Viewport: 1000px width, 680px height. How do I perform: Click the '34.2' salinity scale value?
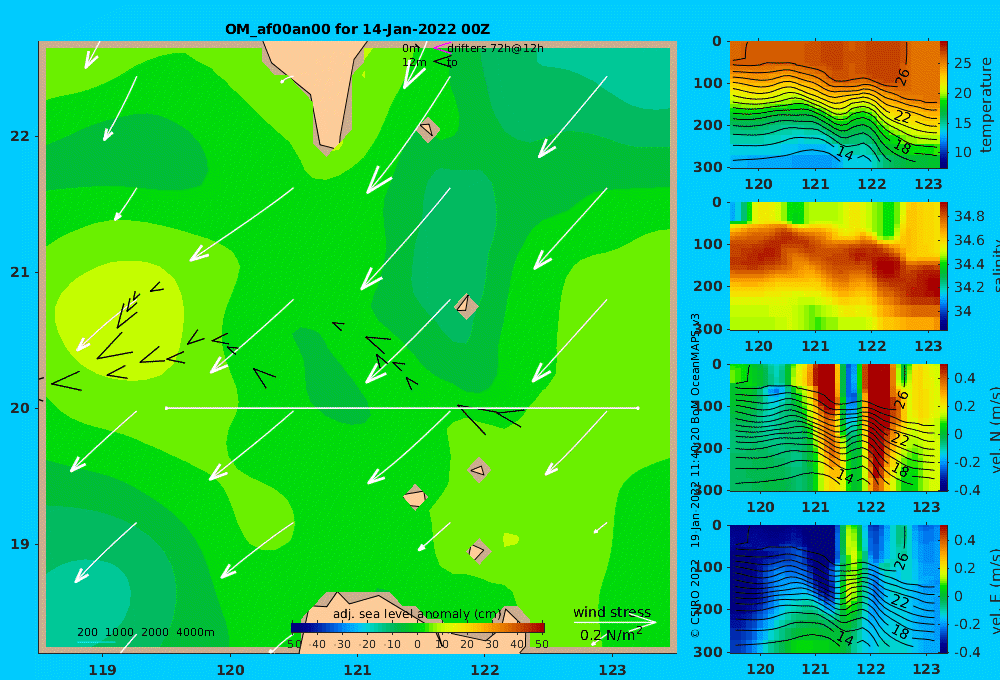969,288
